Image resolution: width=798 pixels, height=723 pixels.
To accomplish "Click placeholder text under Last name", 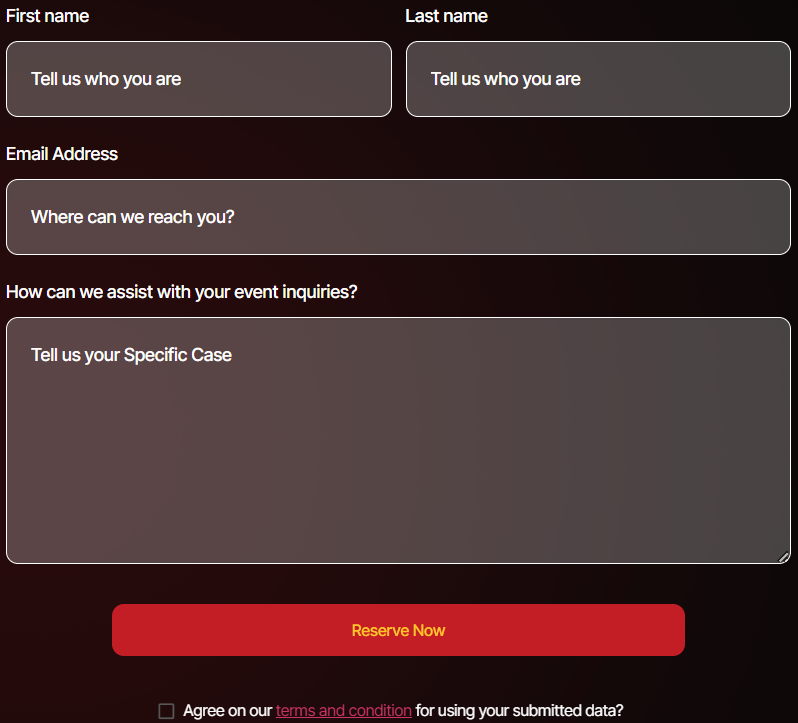I will click(x=505, y=79).
